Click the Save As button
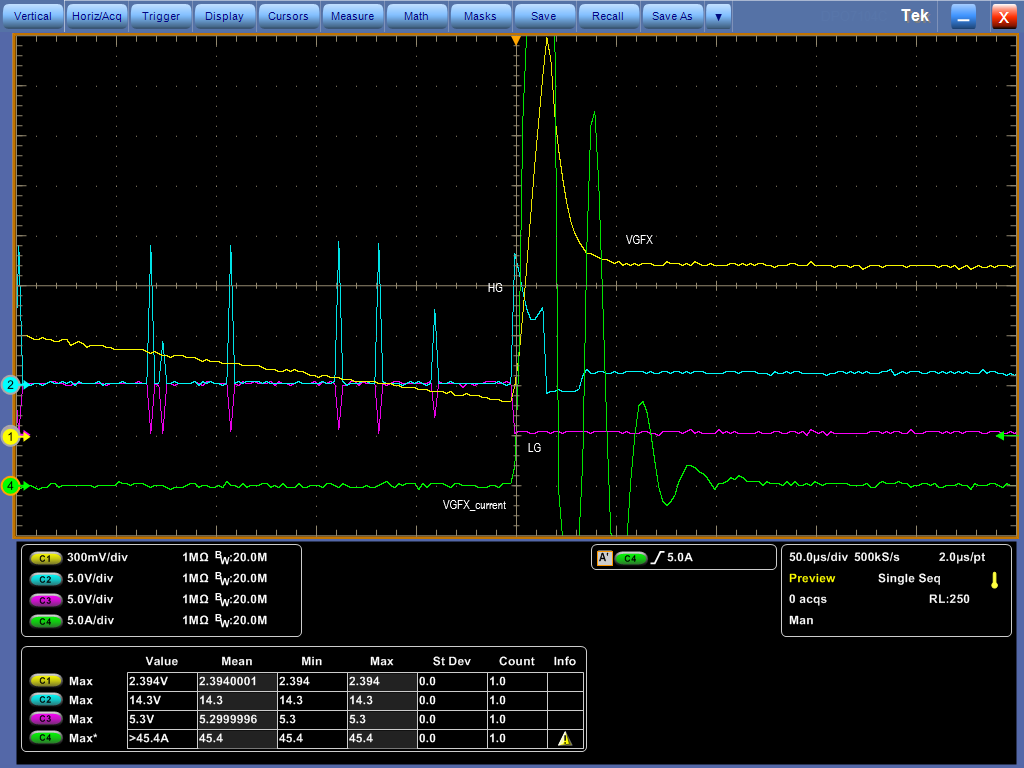The image size is (1024, 768). pyautogui.click(x=672, y=16)
